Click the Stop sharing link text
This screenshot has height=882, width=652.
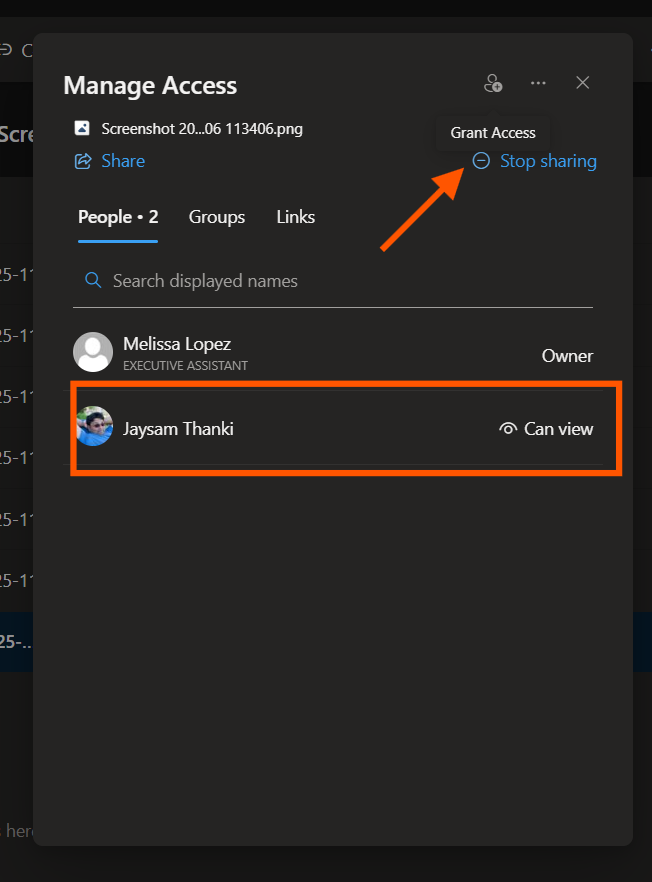pyautogui.click(x=548, y=161)
